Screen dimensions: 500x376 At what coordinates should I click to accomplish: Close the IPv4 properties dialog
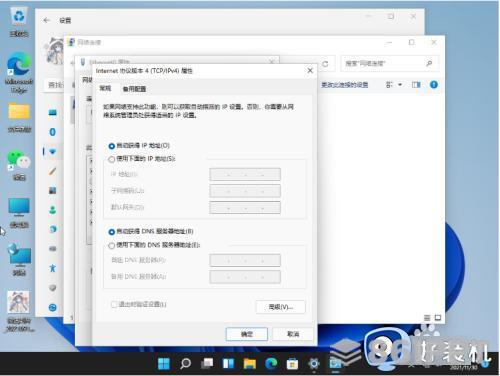coord(310,71)
